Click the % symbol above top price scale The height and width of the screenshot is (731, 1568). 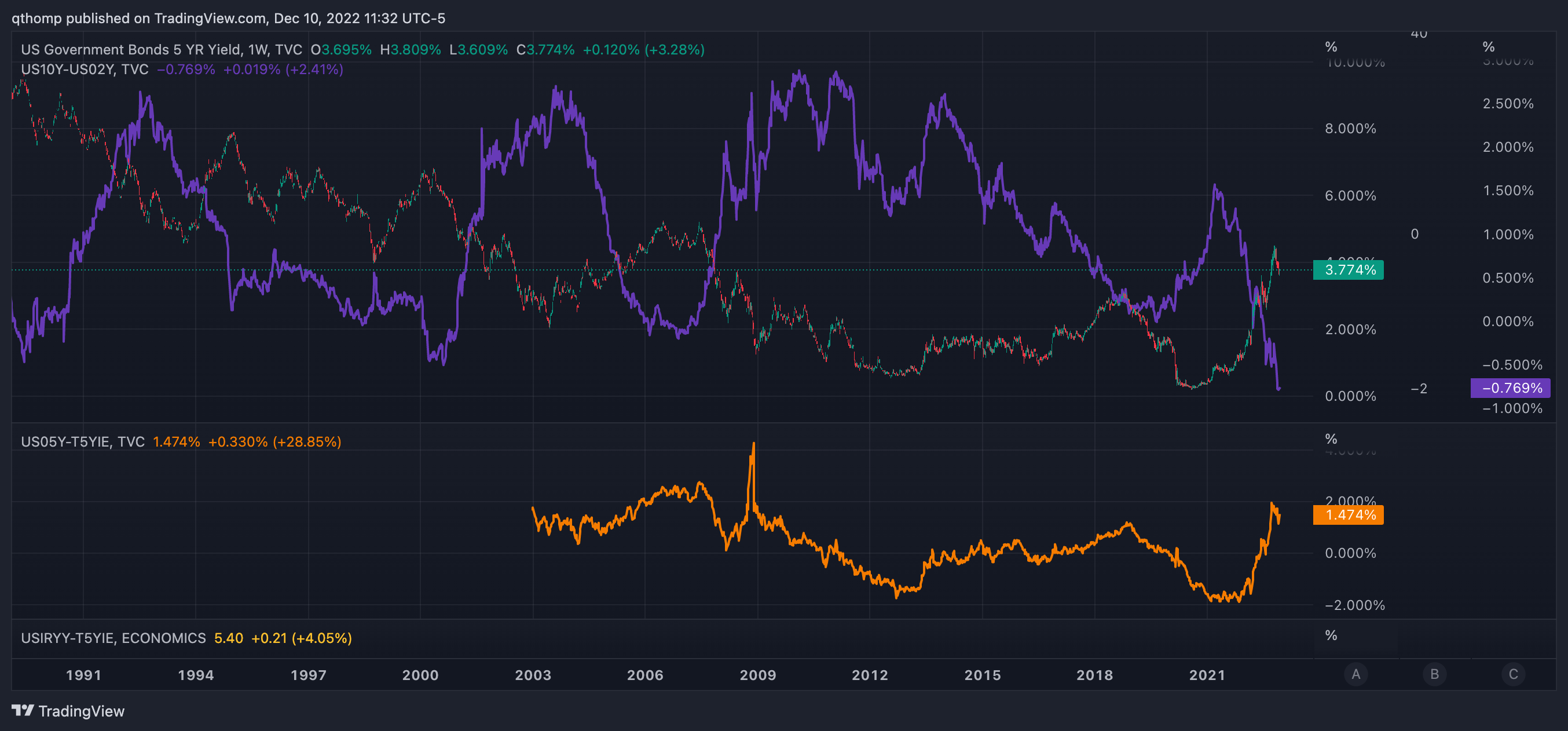click(x=1331, y=47)
